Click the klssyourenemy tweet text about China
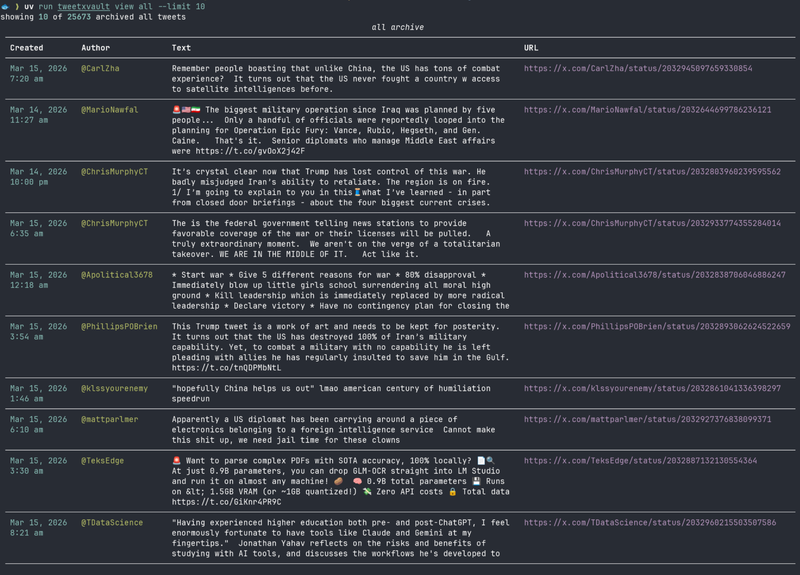This screenshot has height=575, width=800. point(331,393)
